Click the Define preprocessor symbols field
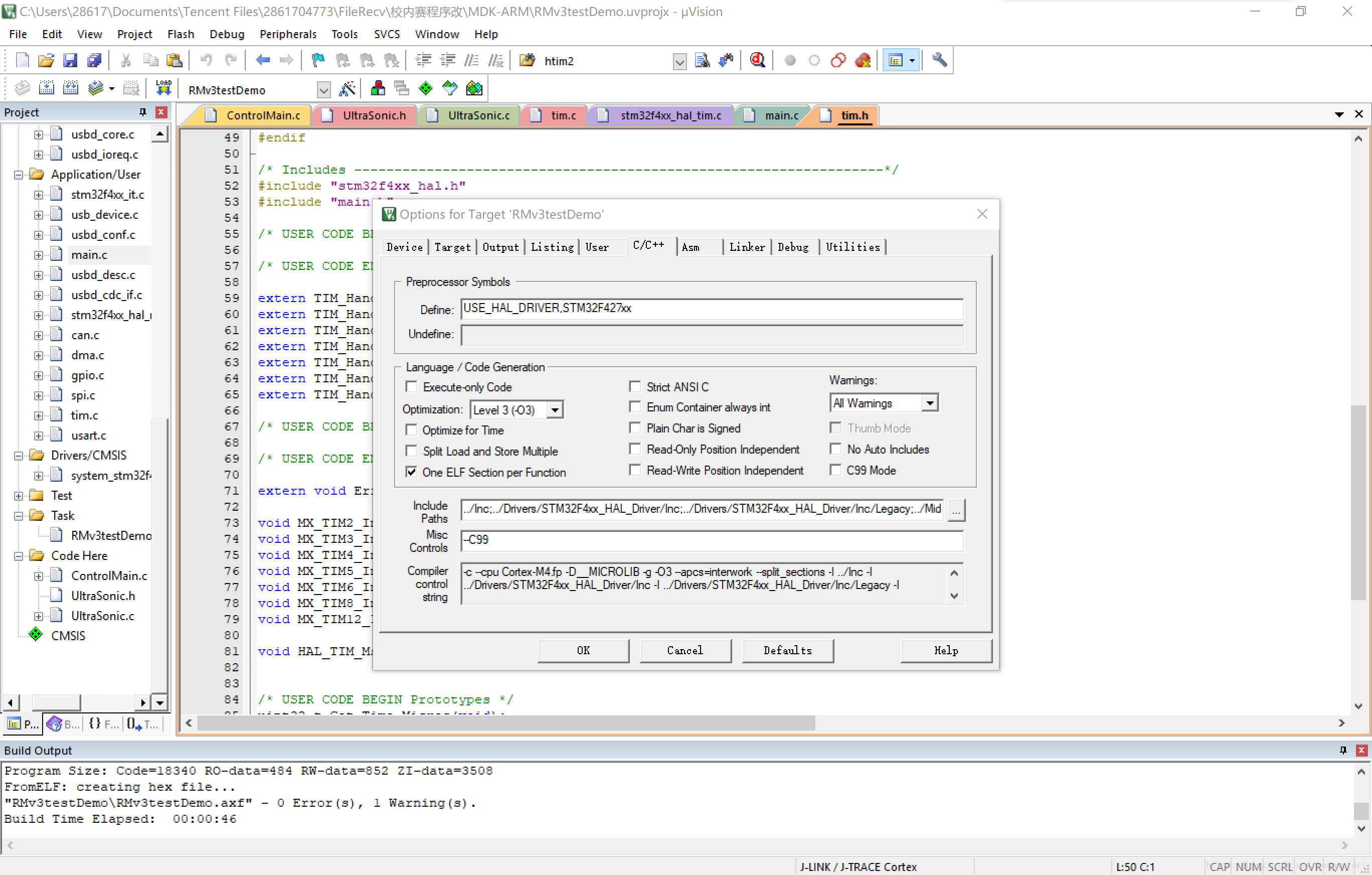This screenshot has height=875, width=1372. [x=712, y=309]
